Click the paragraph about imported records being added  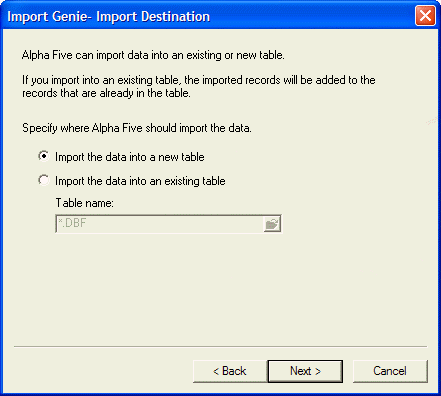[199, 86]
